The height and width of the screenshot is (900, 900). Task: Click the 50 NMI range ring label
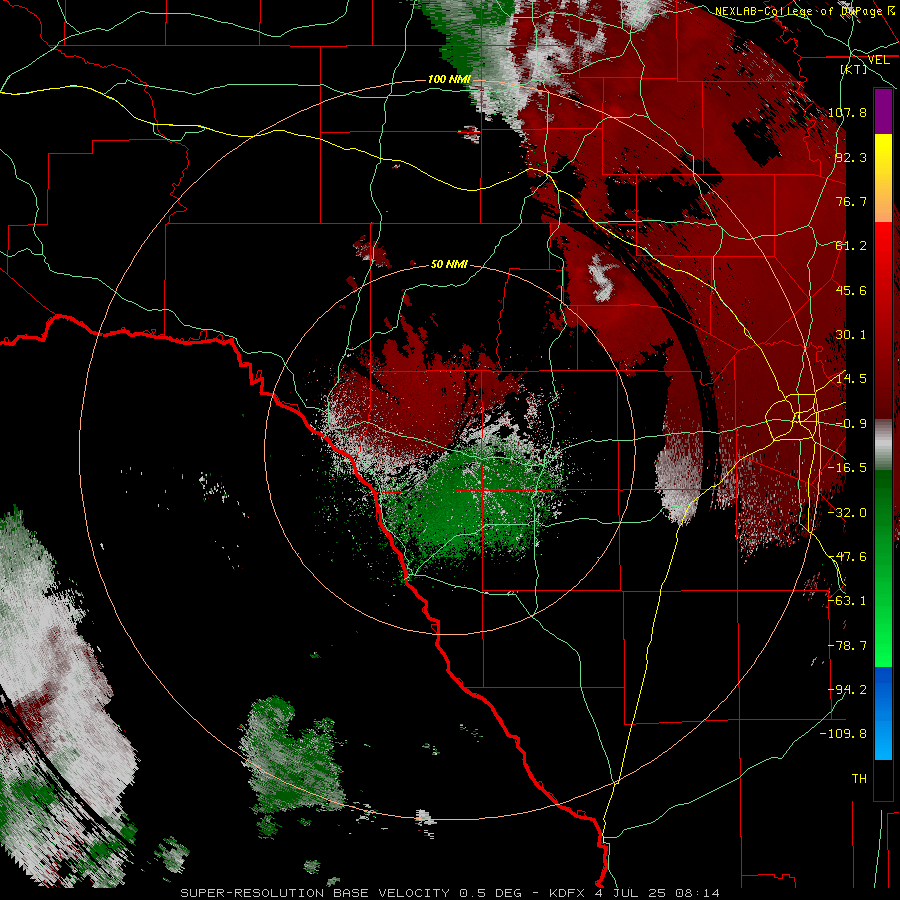click(x=449, y=264)
